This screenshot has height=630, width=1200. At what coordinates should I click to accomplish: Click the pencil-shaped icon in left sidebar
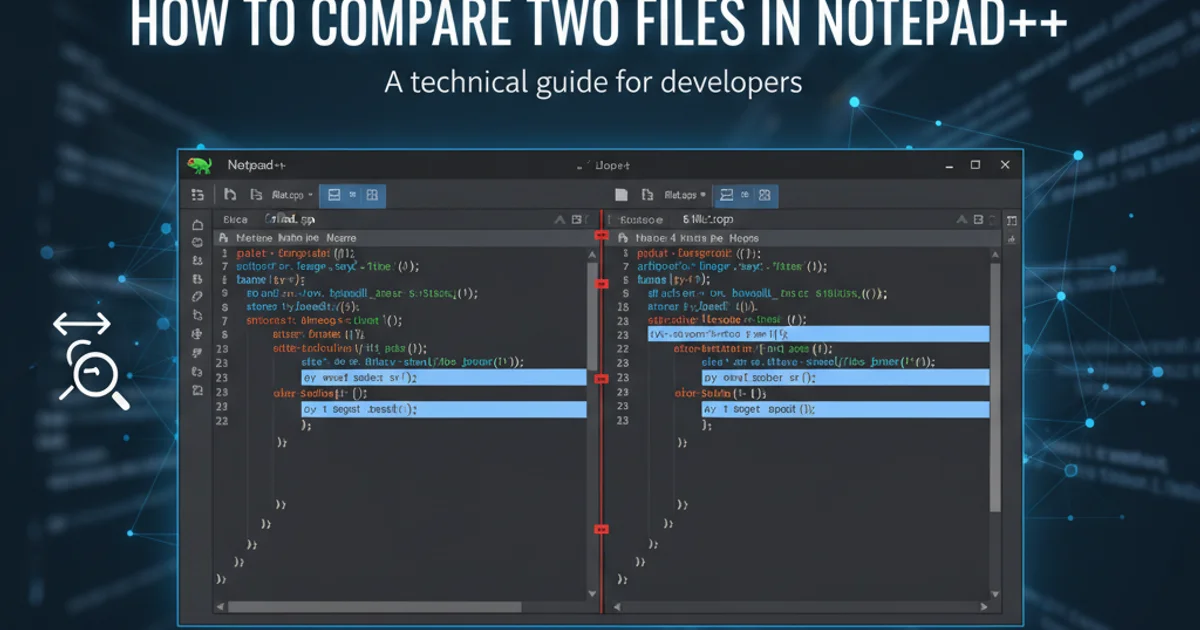pyautogui.click(x=197, y=297)
